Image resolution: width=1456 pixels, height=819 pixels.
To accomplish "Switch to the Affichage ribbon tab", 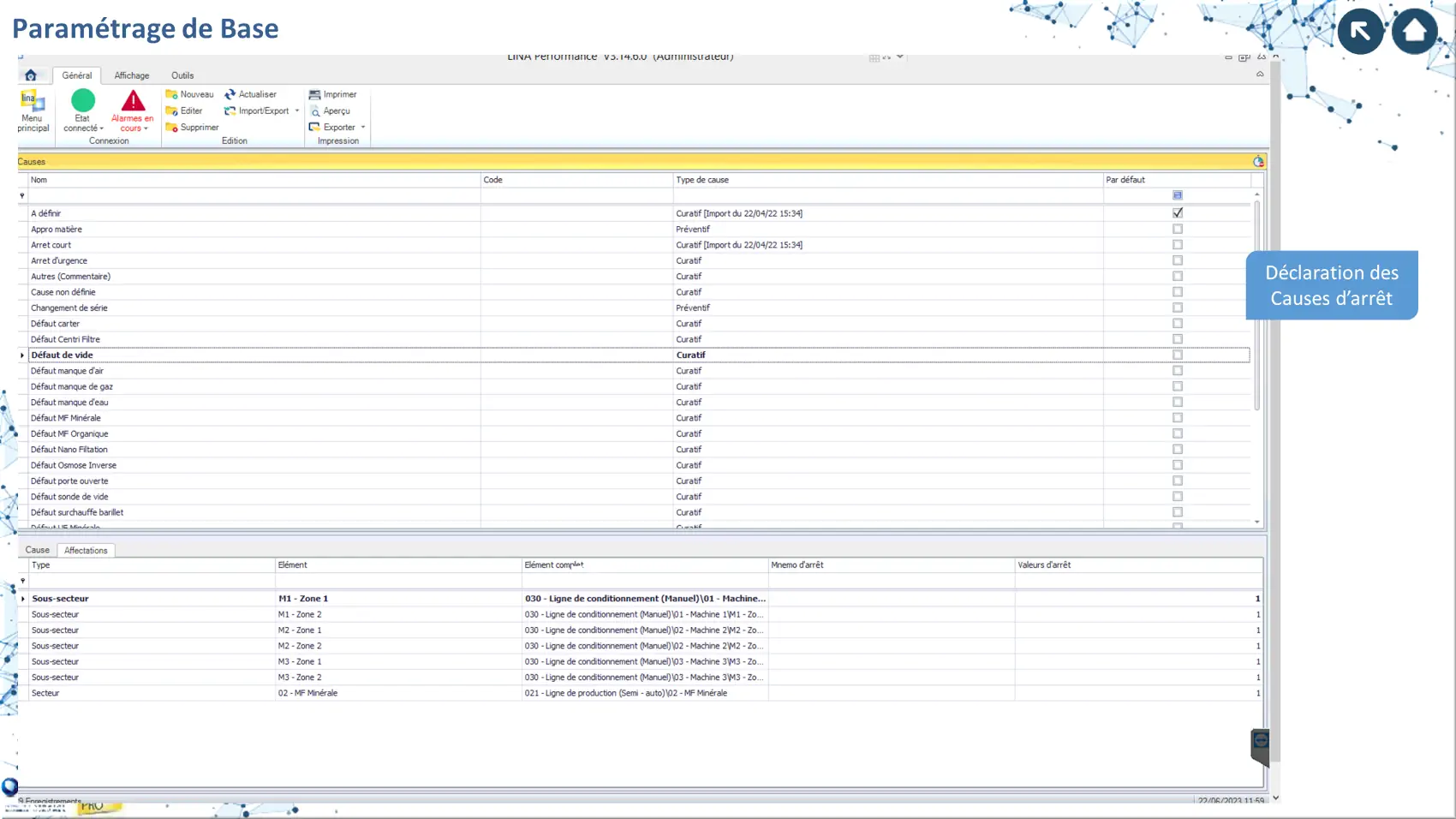I will click(x=132, y=75).
